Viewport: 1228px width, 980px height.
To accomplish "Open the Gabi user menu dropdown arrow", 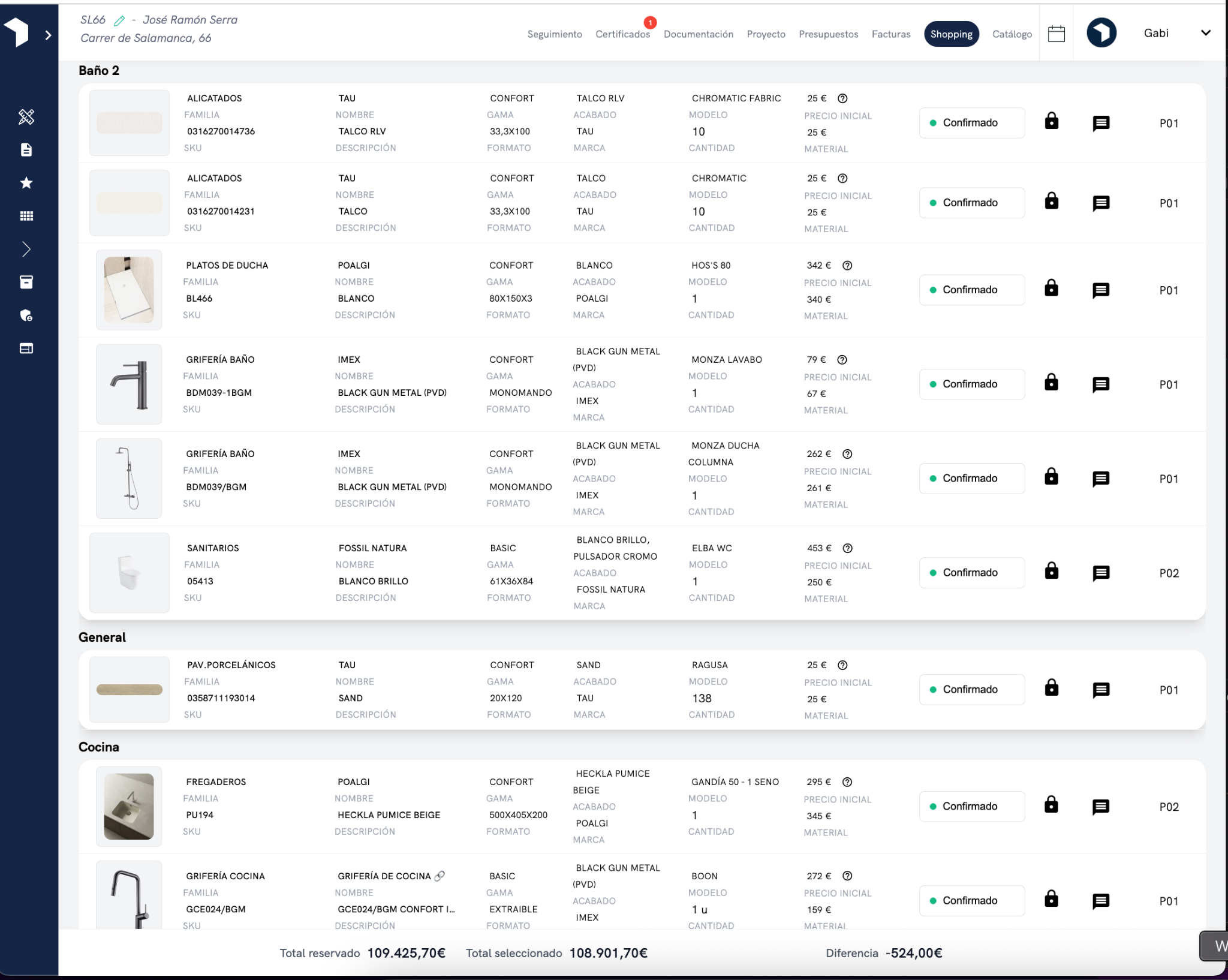I will 1205,33.
